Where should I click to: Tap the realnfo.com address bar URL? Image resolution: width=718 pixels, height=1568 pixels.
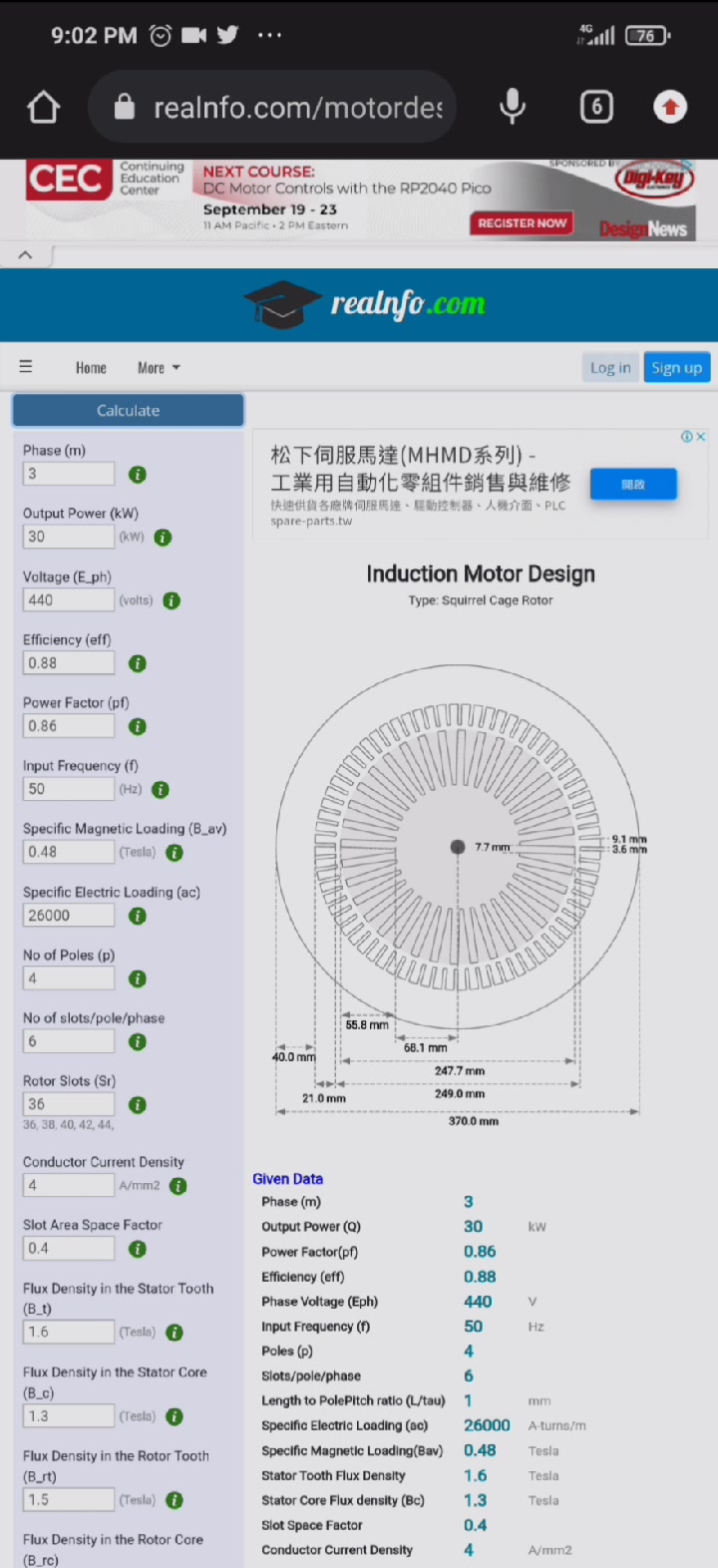(x=297, y=107)
